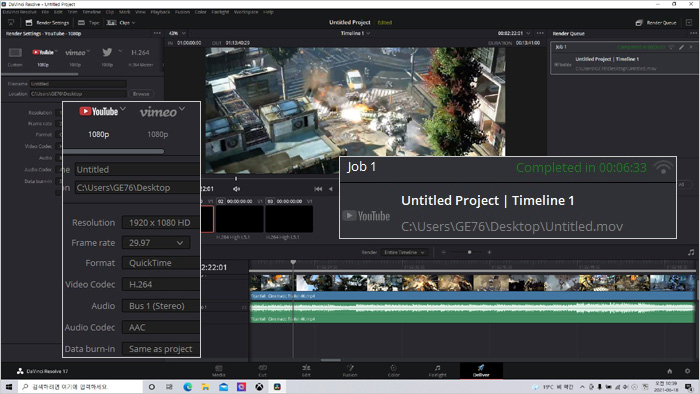This screenshot has width=700, height=394.
Task: Select clip thumbnail 03 in clip strip
Action: pos(289,219)
